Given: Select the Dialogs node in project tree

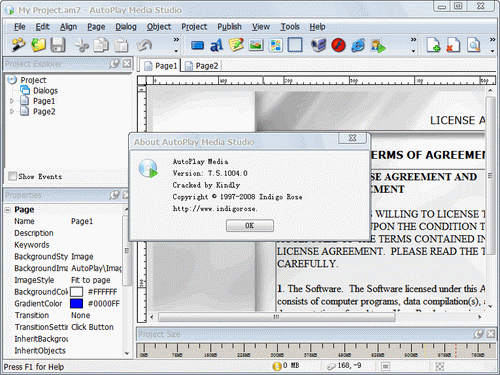Looking at the screenshot, I should tap(45, 90).
